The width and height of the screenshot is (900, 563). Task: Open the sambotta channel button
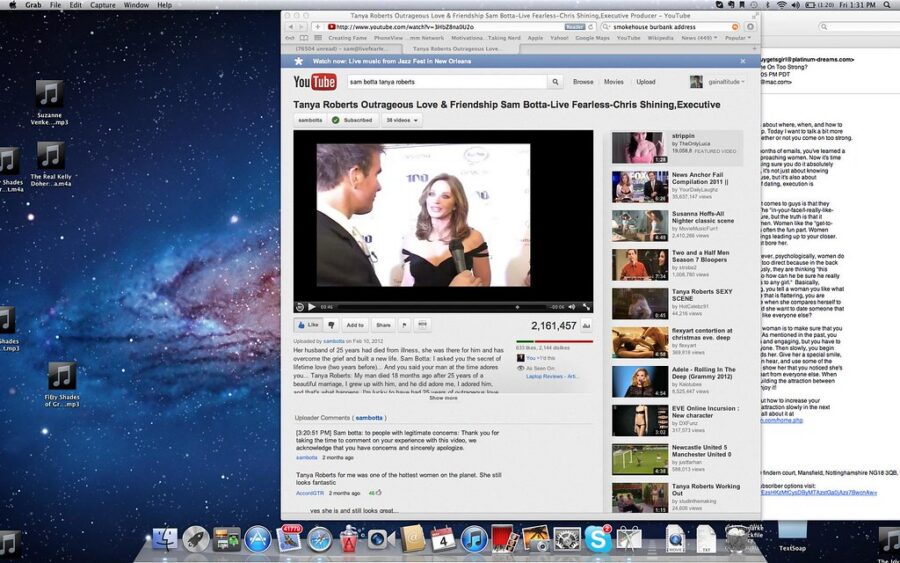(310, 120)
